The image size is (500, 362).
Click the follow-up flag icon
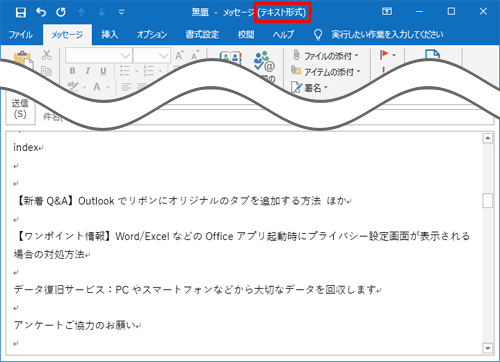(x=384, y=55)
